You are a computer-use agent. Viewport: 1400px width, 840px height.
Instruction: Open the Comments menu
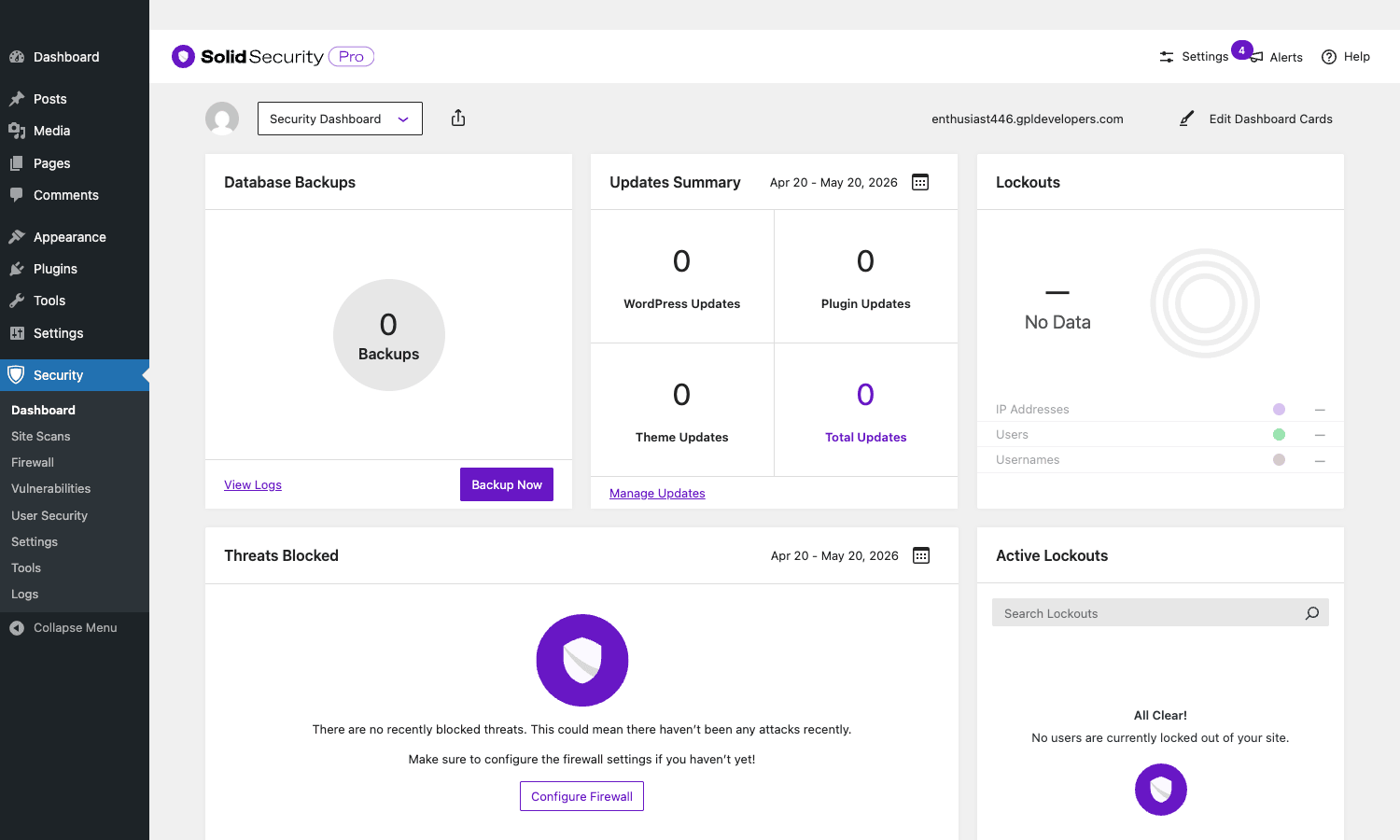point(75,195)
